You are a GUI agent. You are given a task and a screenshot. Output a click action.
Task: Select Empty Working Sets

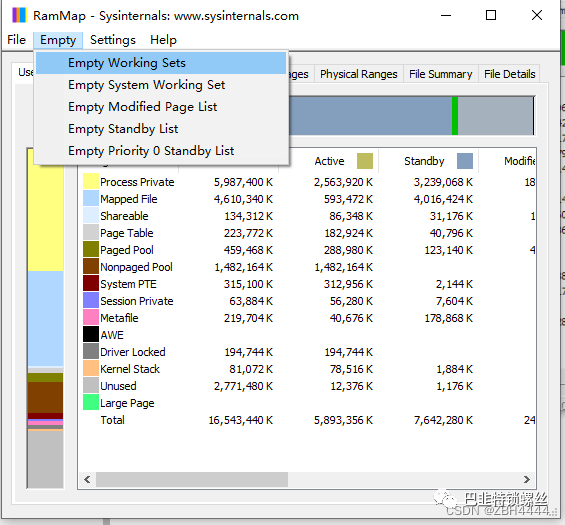tap(161, 63)
